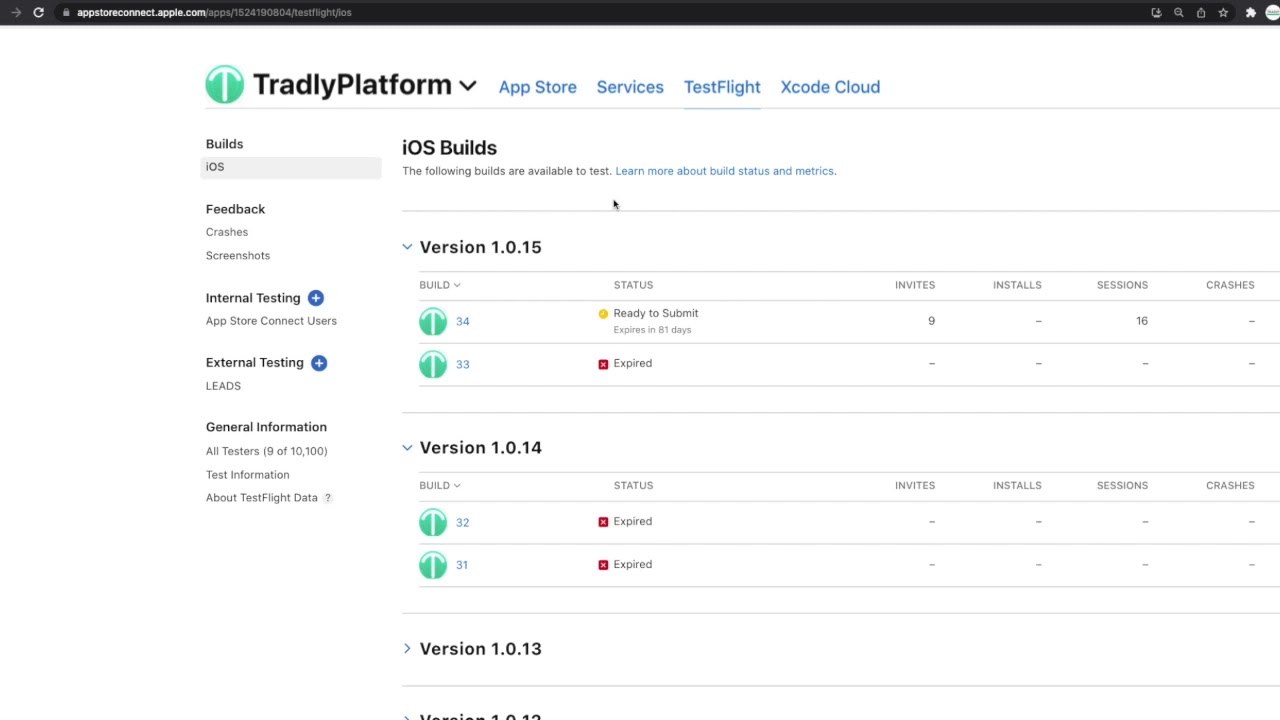Open build 31

[x=461, y=565]
